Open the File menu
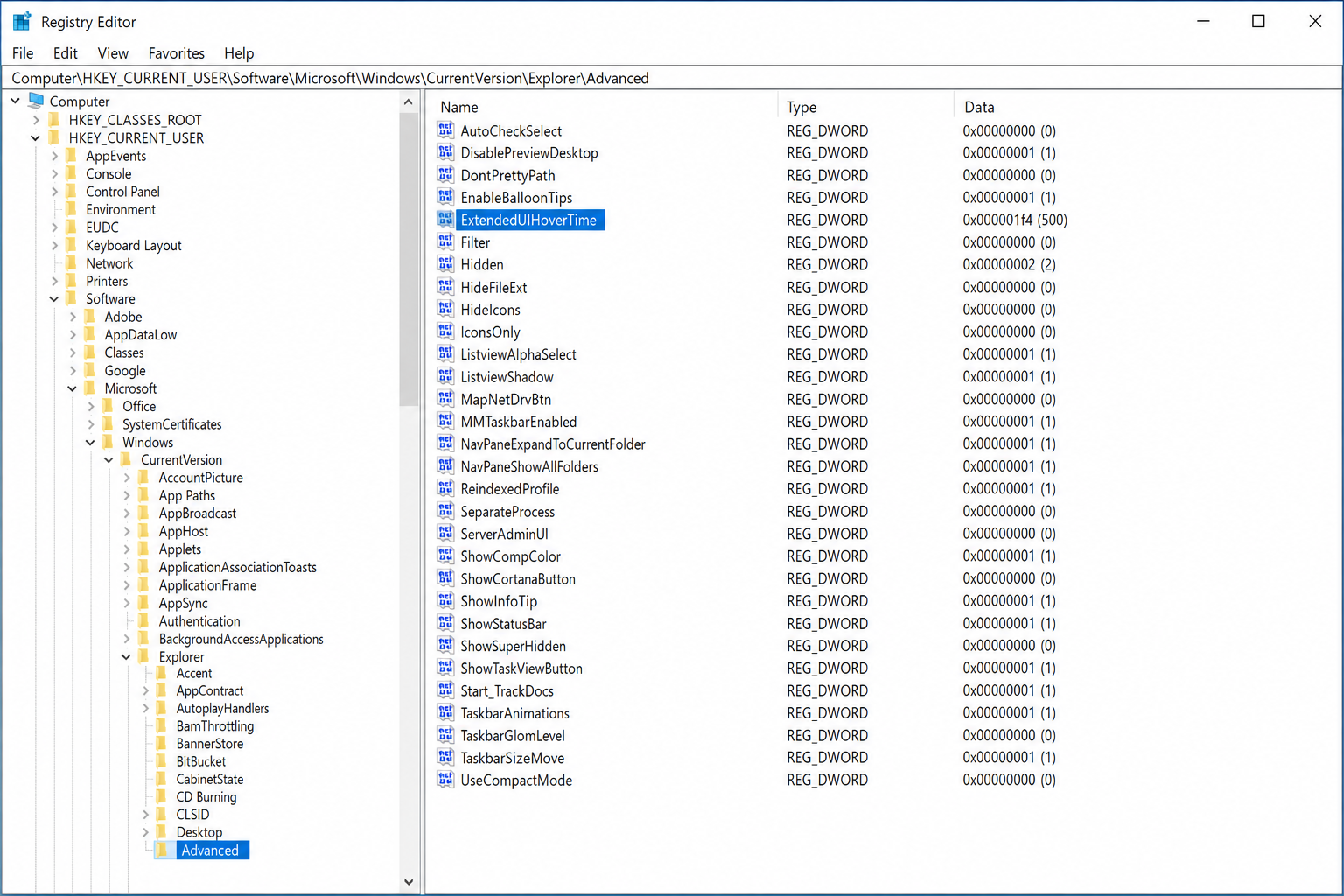 pyautogui.click(x=23, y=53)
